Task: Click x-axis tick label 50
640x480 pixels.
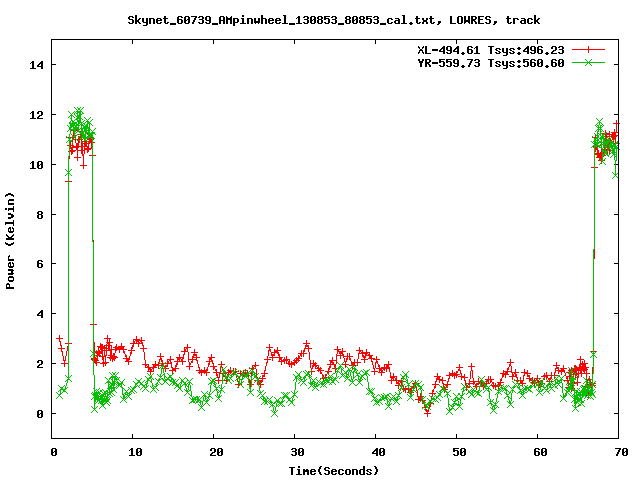Action: pos(459,452)
